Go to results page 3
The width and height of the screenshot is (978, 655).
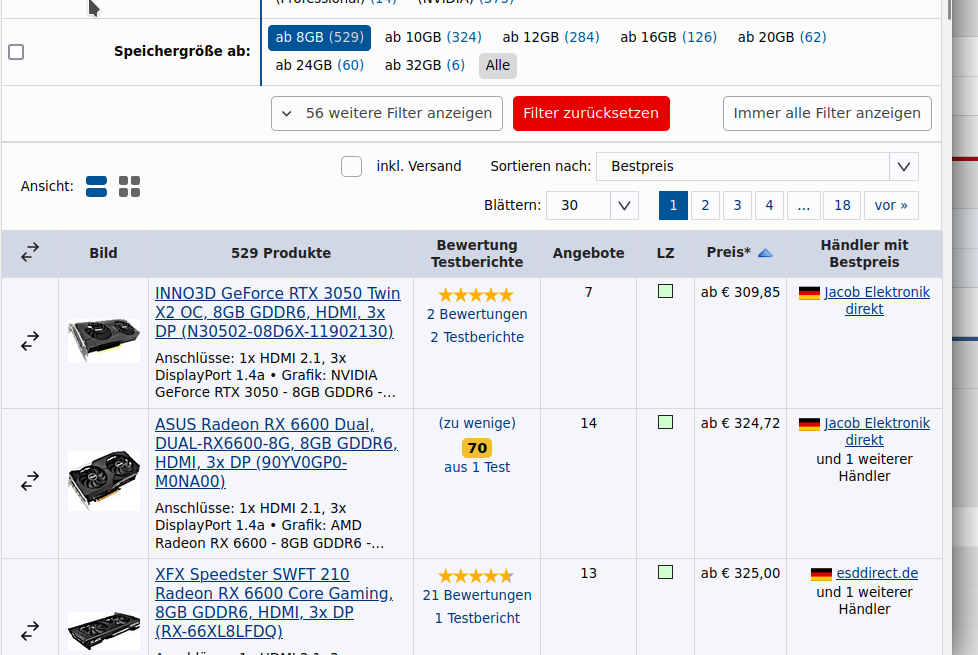tap(737, 205)
